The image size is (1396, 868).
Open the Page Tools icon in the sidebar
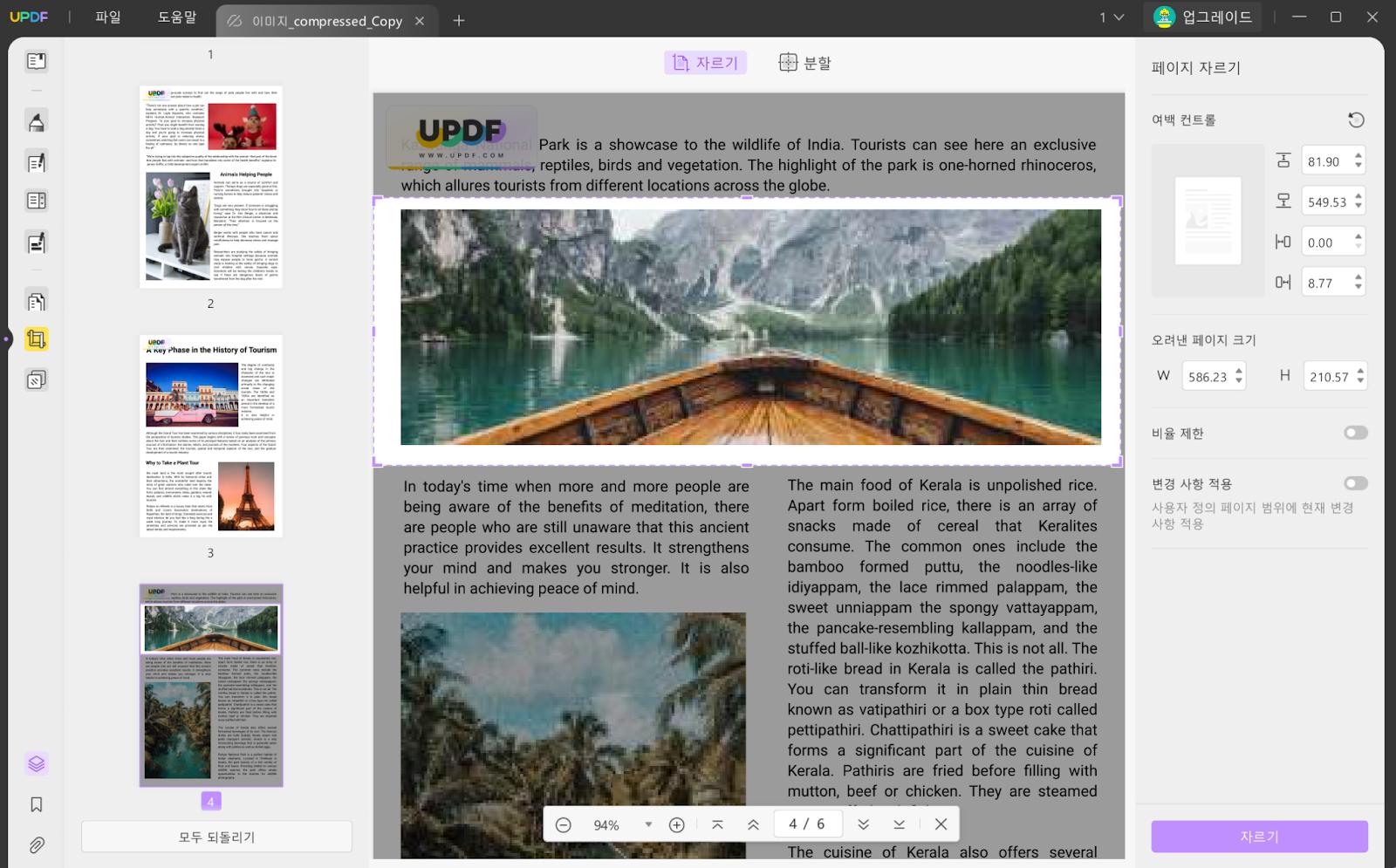coord(36,302)
